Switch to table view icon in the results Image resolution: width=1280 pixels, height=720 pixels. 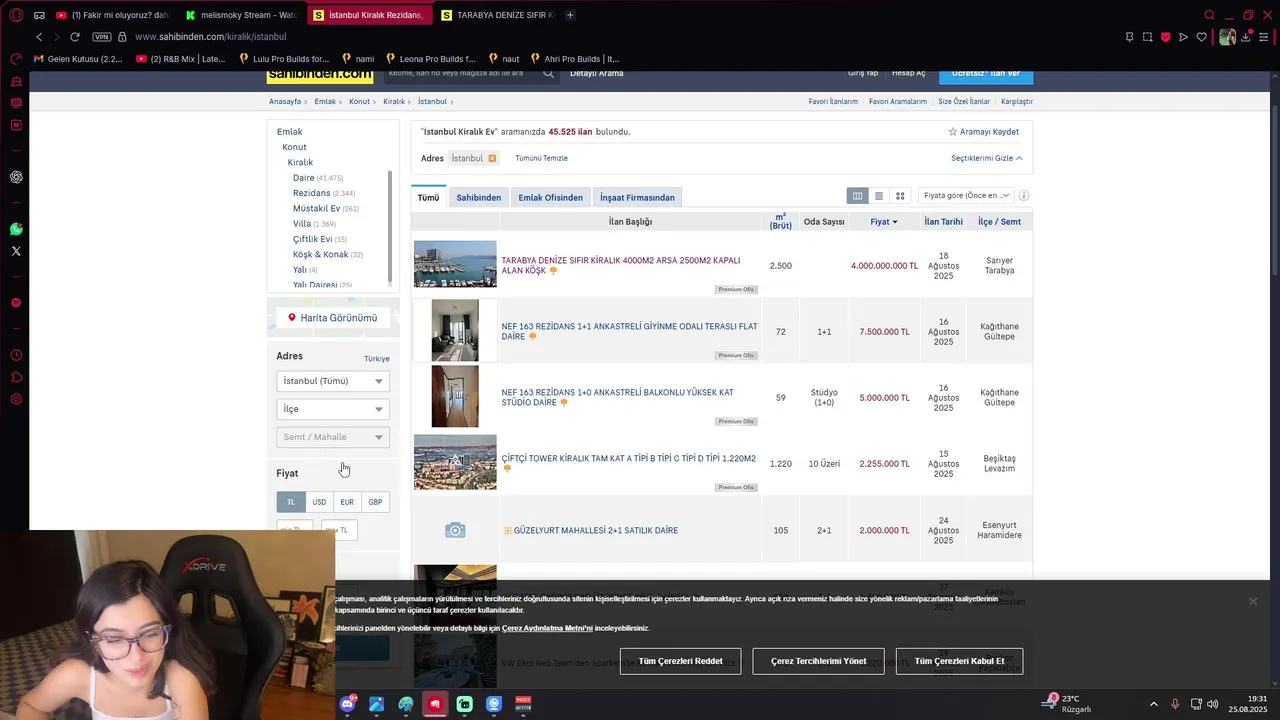[857, 196]
